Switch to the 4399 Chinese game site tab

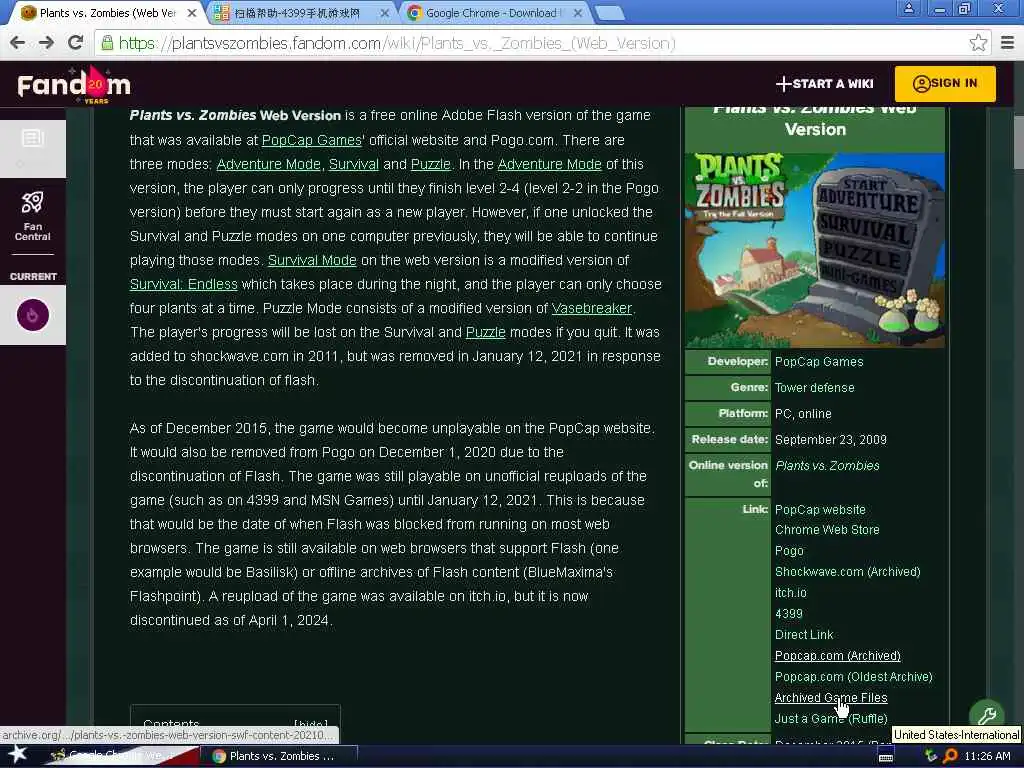[x=297, y=13]
